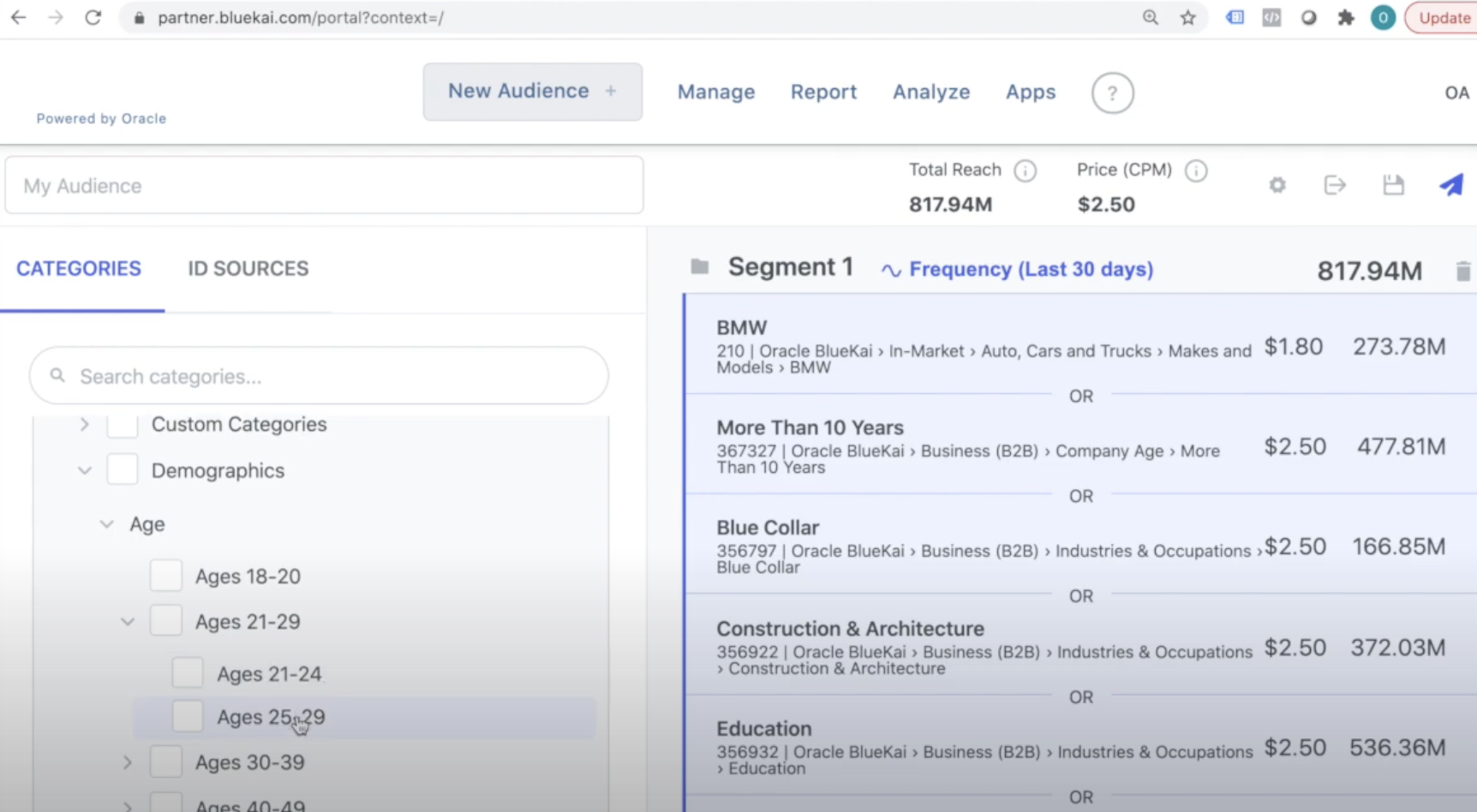Click the zoom magnifier icon in address bar
Viewport: 1477px width, 812px height.
coord(1151,17)
